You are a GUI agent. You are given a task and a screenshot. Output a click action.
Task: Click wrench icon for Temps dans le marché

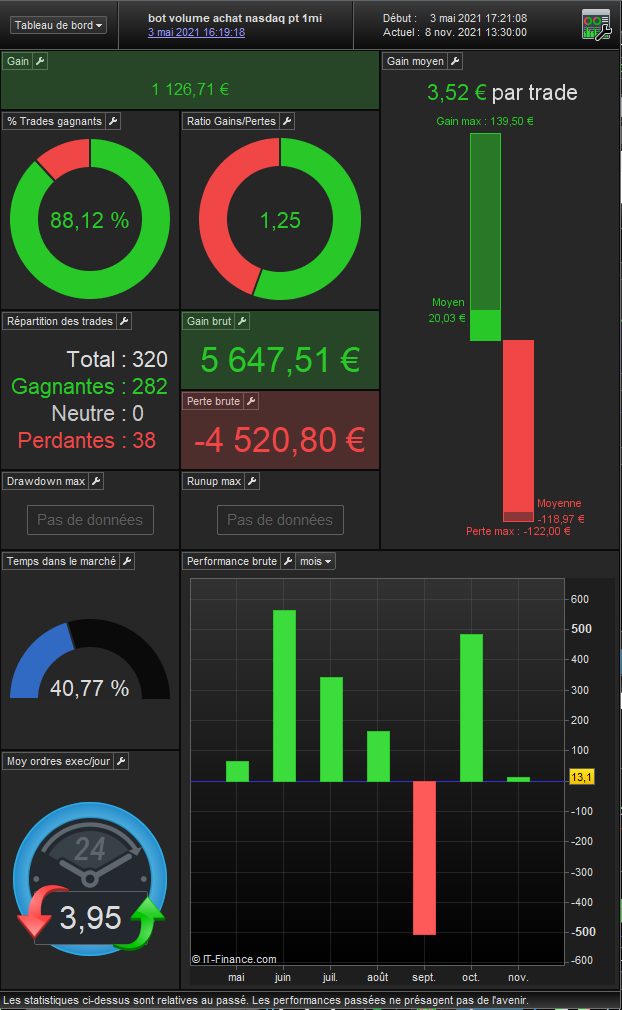(x=127, y=561)
